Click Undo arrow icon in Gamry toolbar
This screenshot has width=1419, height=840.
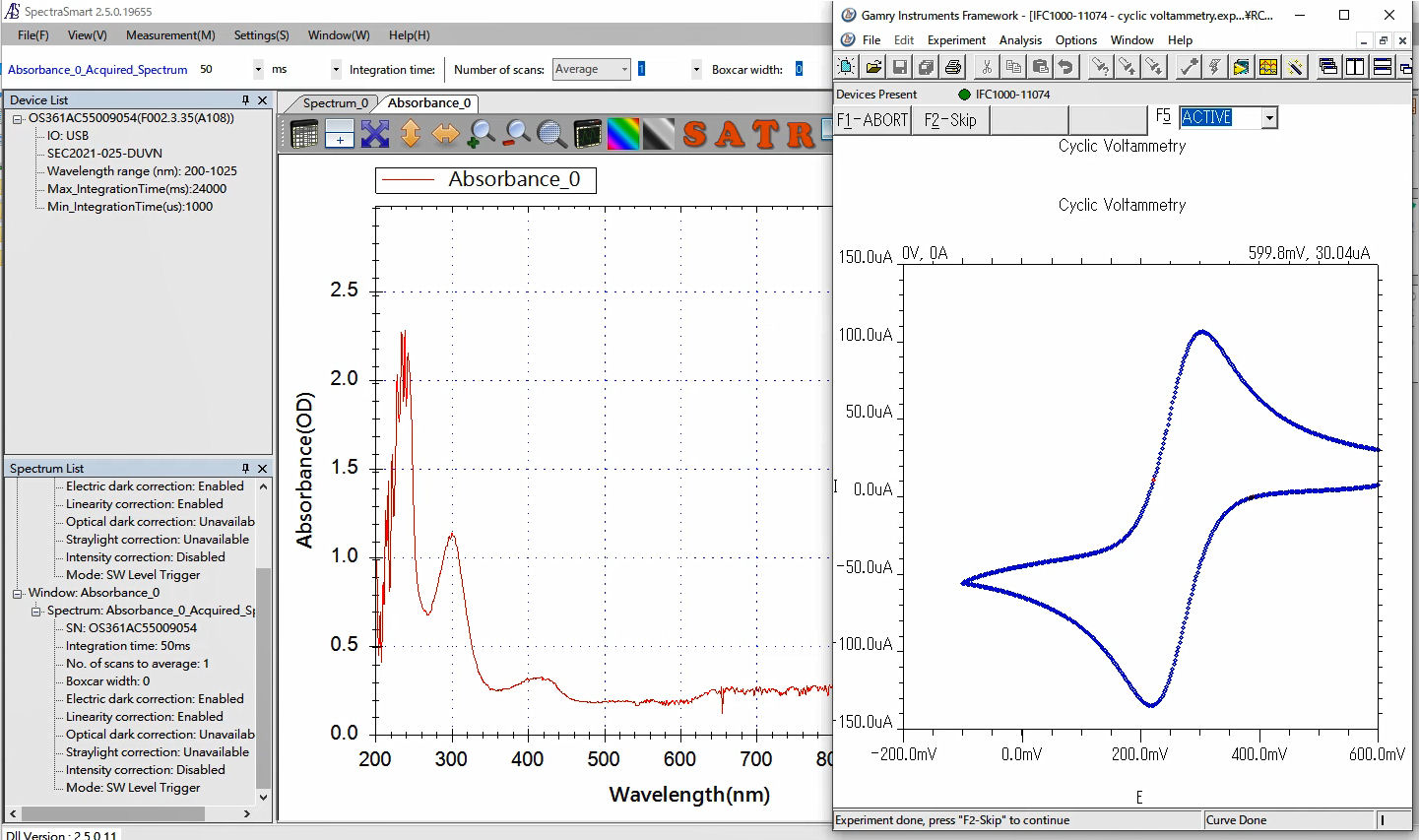point(1066,67)
